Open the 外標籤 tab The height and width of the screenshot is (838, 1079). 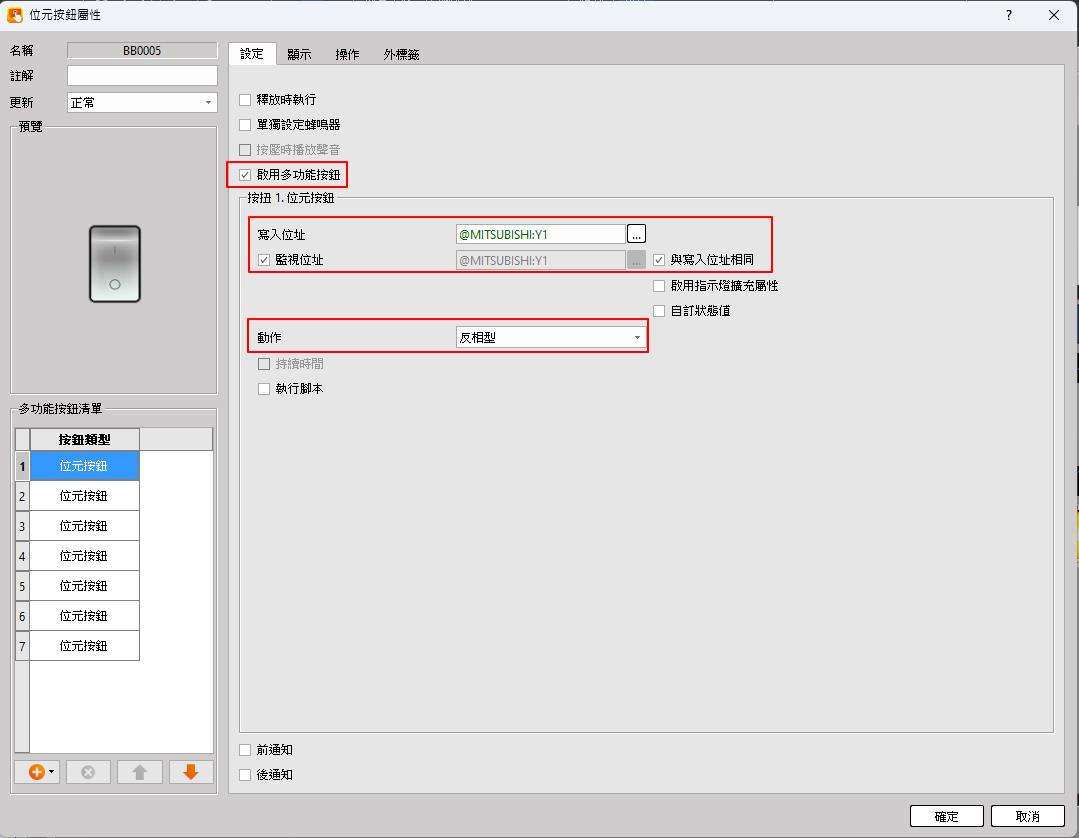(x=401, y=55)
